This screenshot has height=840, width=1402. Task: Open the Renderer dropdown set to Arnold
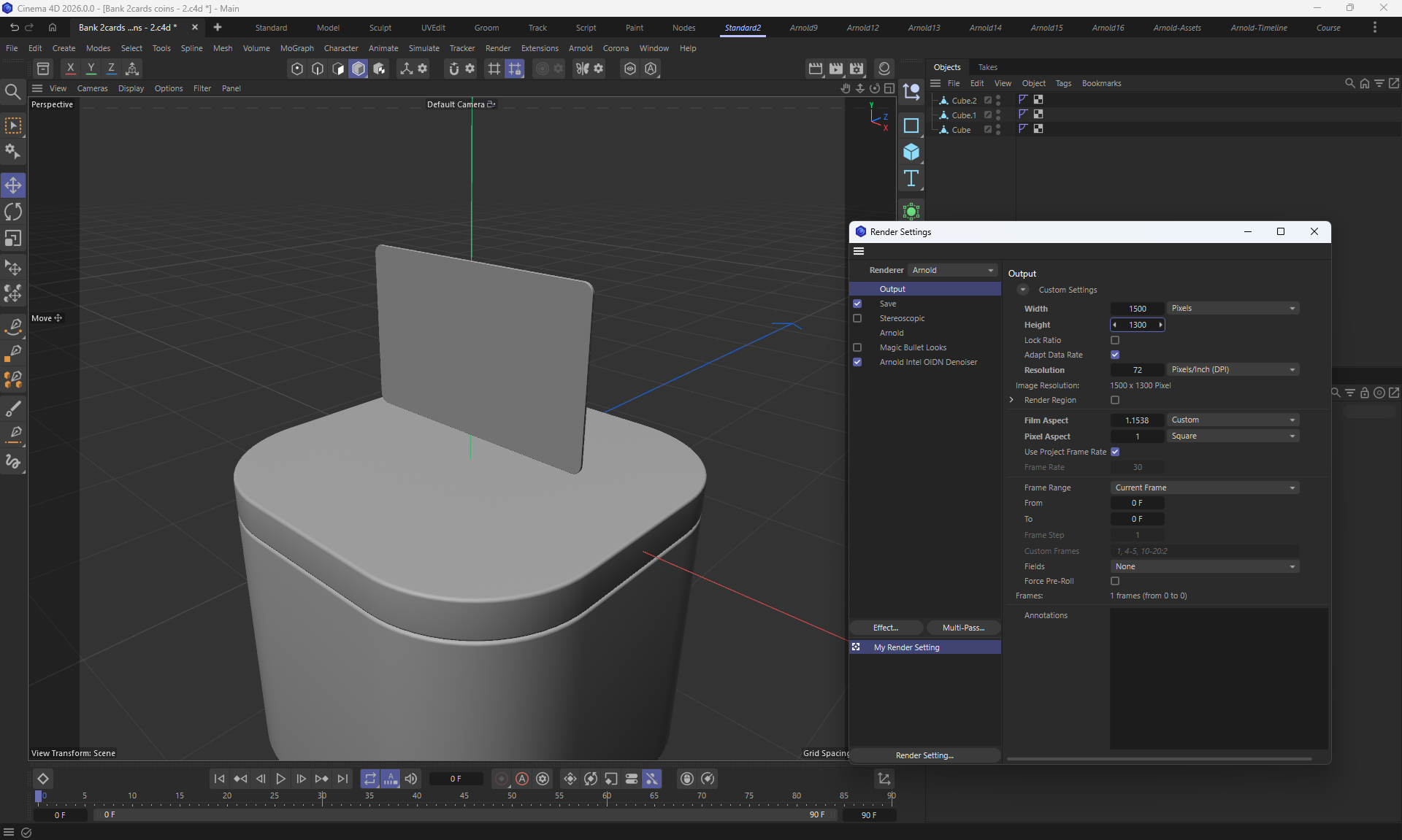click(x=952, y=270)
